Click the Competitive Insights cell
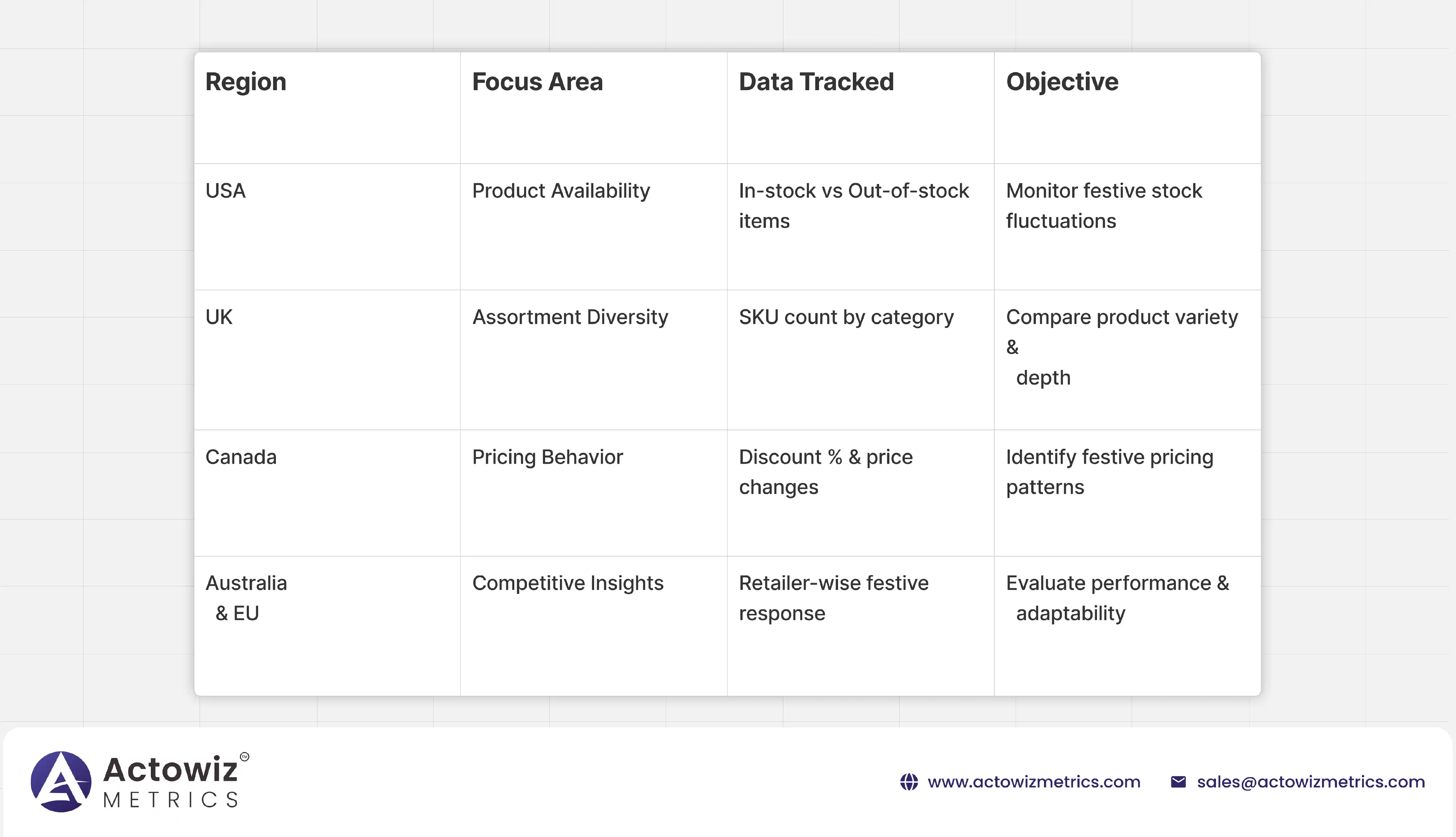Viewport: 1456px width, 837px height. 568,583
